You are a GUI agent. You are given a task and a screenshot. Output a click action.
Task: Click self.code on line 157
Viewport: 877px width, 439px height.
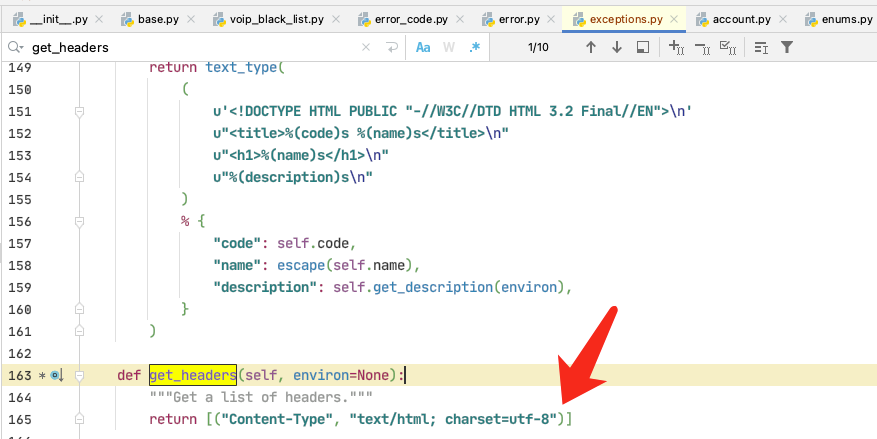tap(313, 244)
